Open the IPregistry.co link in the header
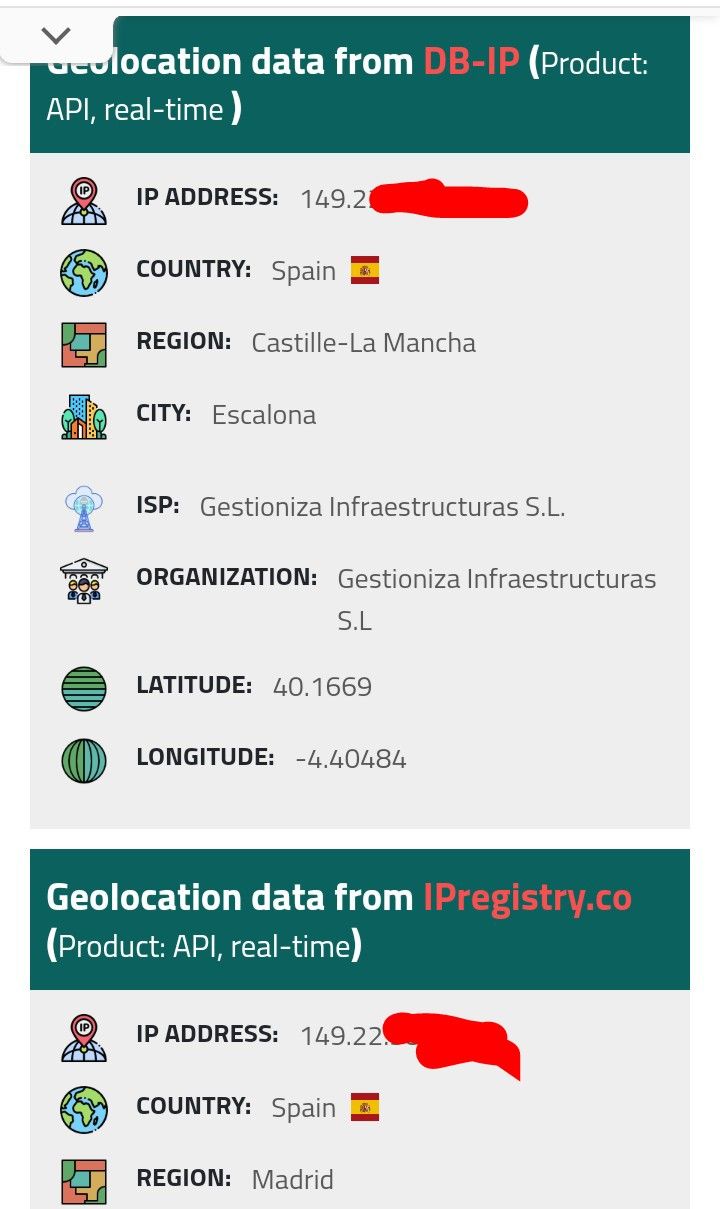The image size is (720, 1209). [x=527, y=897]
